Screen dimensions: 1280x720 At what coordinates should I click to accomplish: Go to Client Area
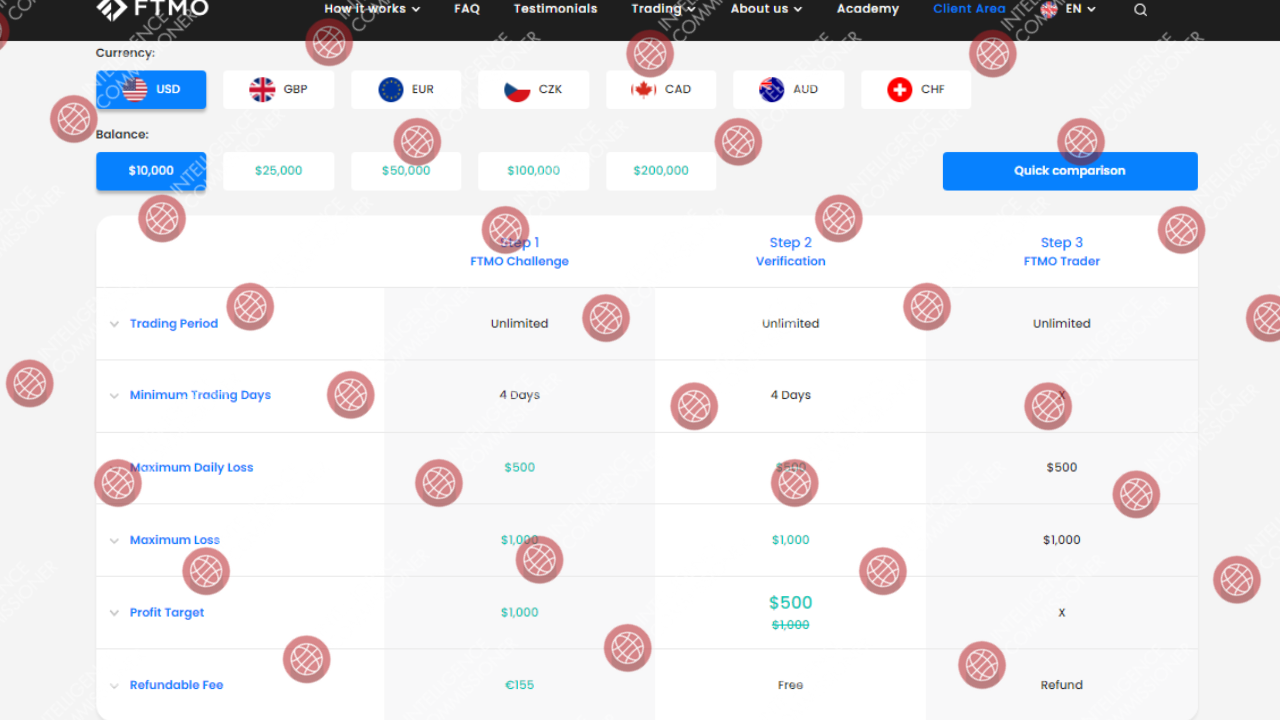969,9
